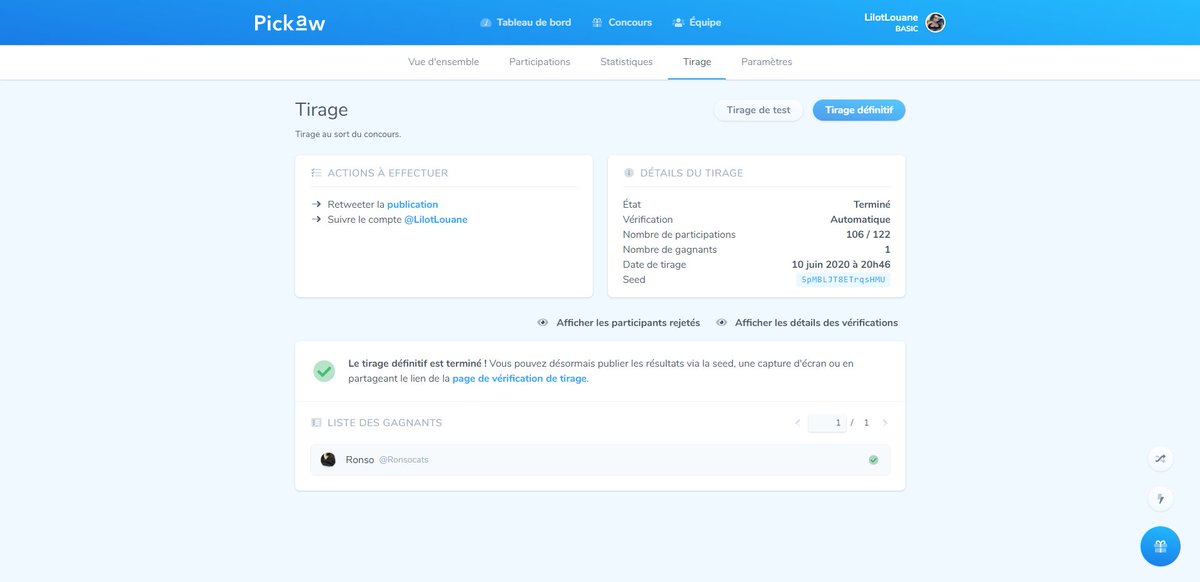Click the winners page number field
1200x582 pixels.
point(827,423)
